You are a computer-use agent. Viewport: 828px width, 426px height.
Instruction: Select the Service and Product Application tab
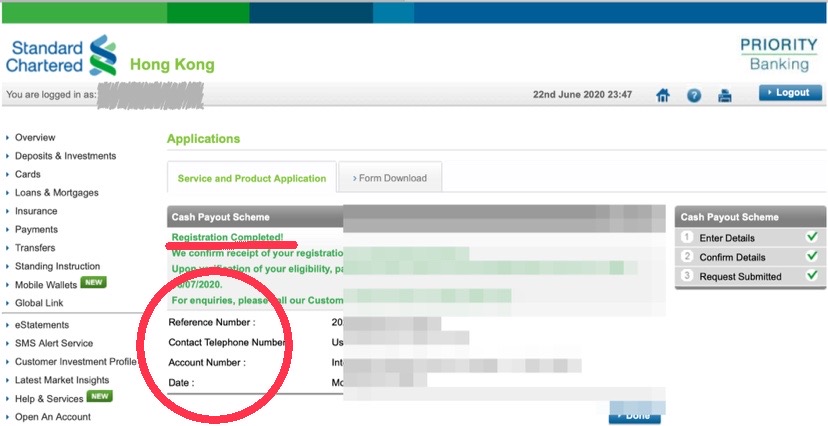251,178
